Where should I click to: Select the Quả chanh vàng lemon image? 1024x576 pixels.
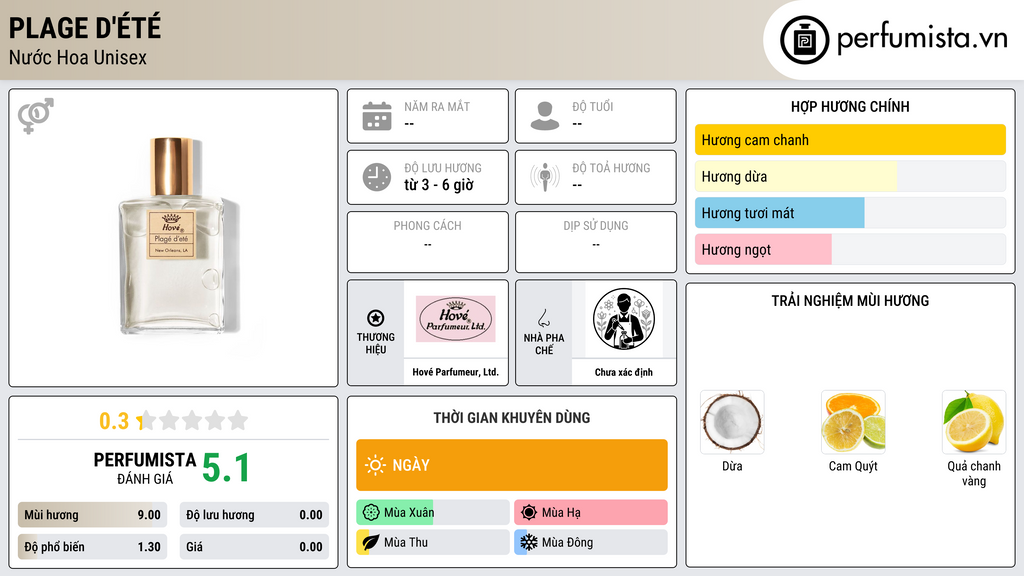[x=974, y=422]
